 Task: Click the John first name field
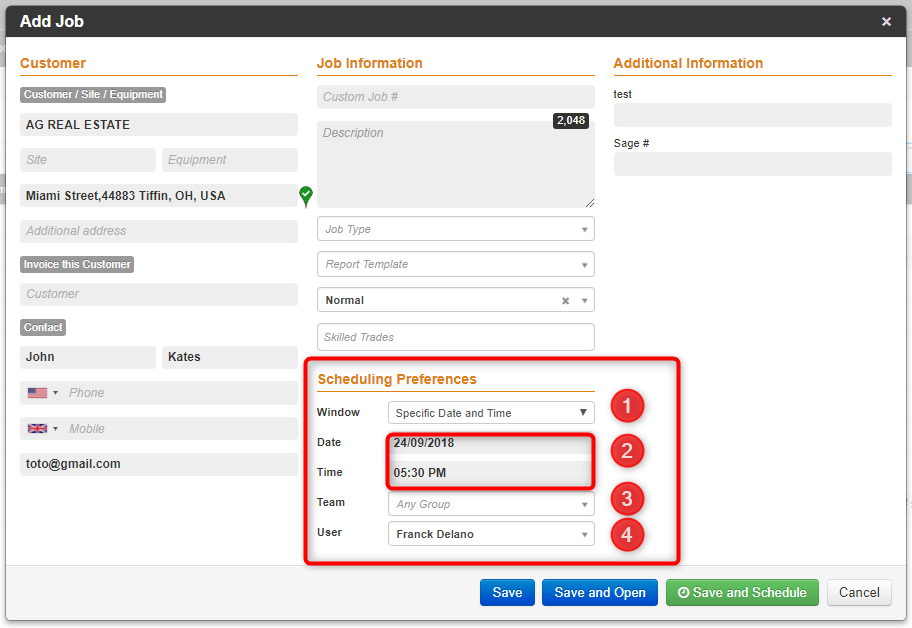point(88,357)
